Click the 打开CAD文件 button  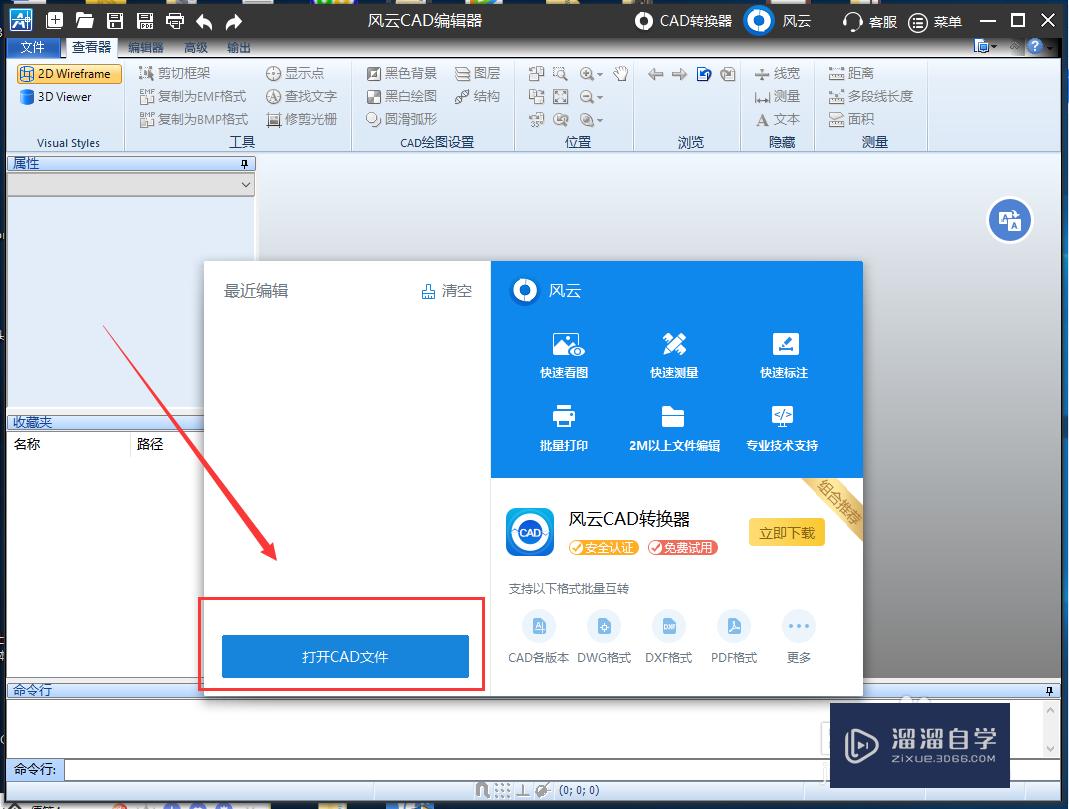click(x=345, y=657)
